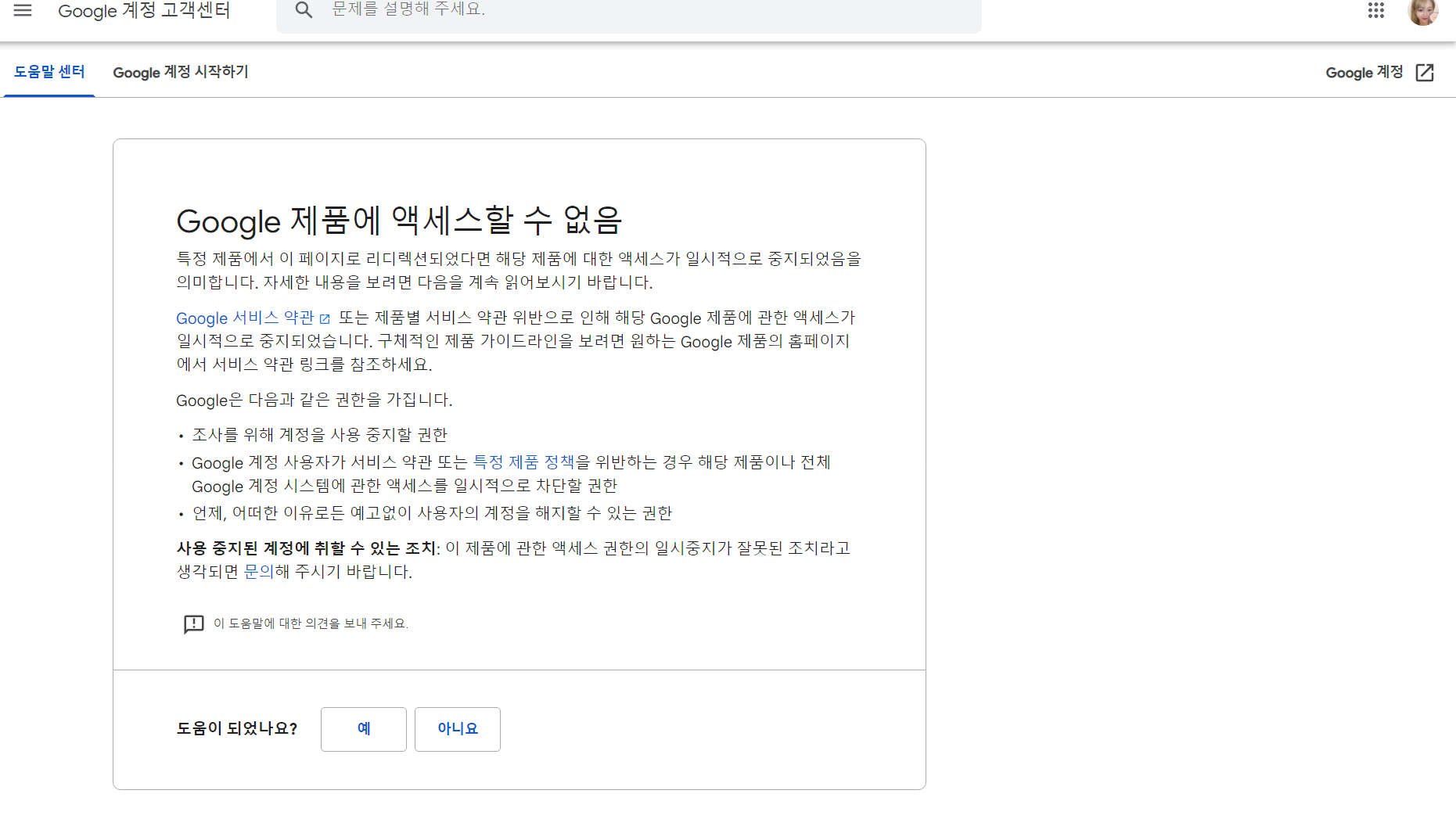Image resolution: width=1456 pixels, height=819 pixels.
Task: Open the account profile avatar
Action: (1423, 11)
